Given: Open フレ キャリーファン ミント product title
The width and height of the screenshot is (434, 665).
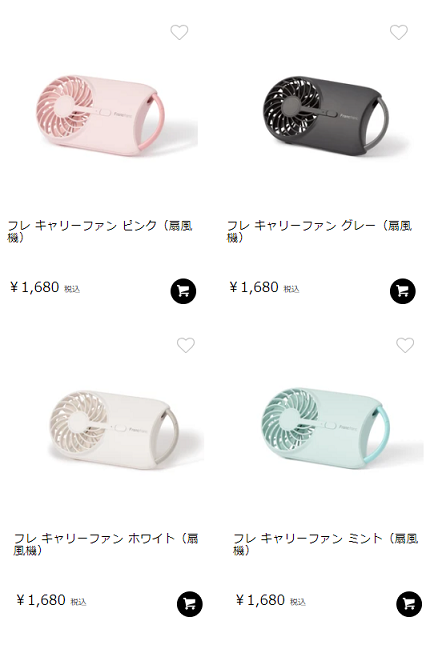Looking at the screenshot, I should click(326, 545).
